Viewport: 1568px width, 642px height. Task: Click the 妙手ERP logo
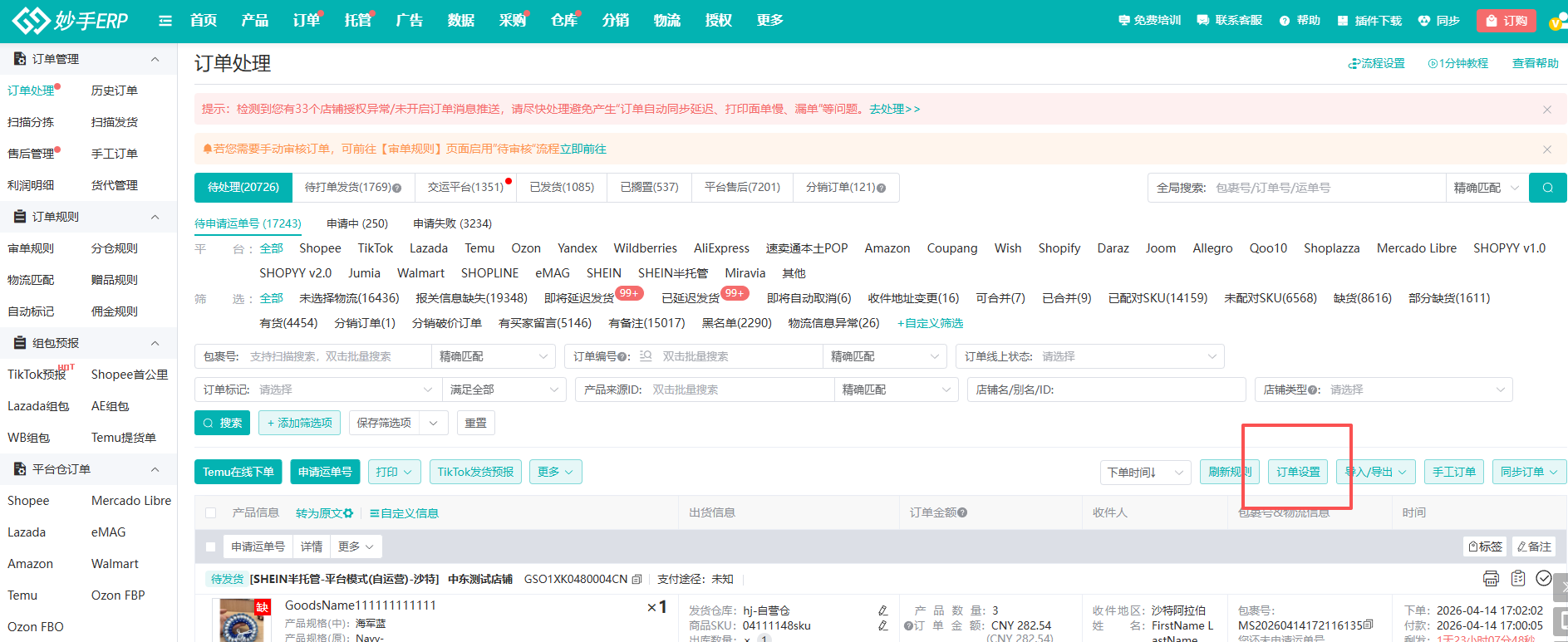coord(71,21)
